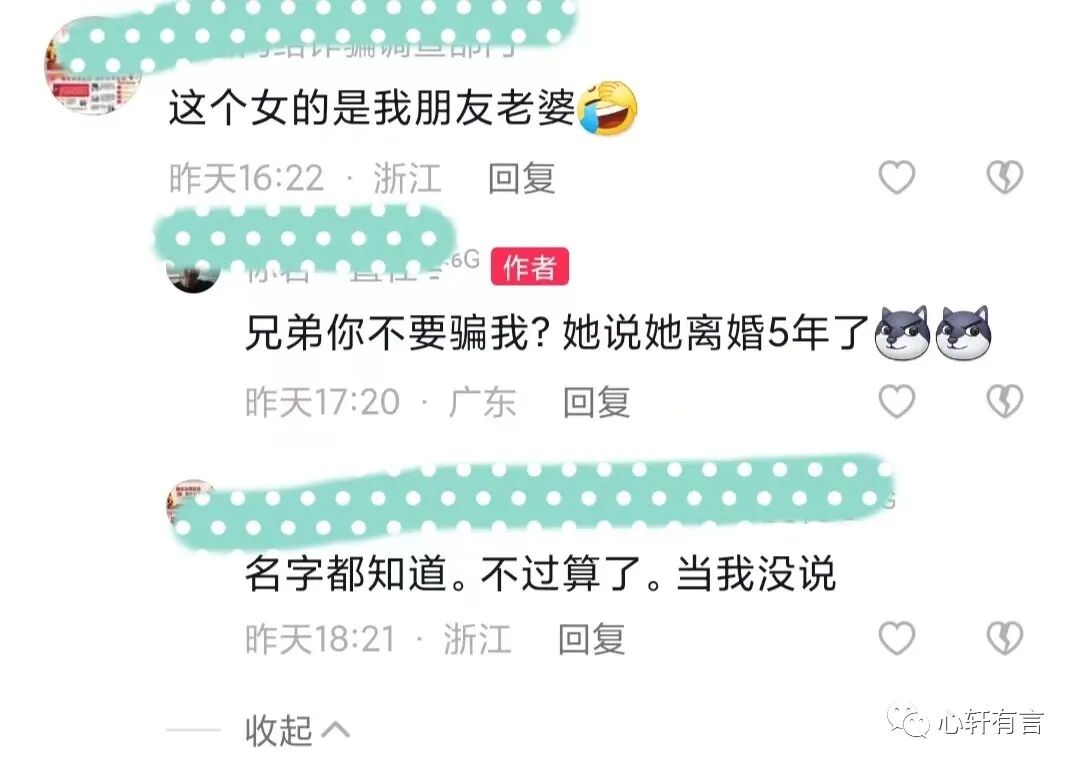Reply to the 这个女的是我朋友老婆 comment
1080x770 pixels.
pos(521,178)
